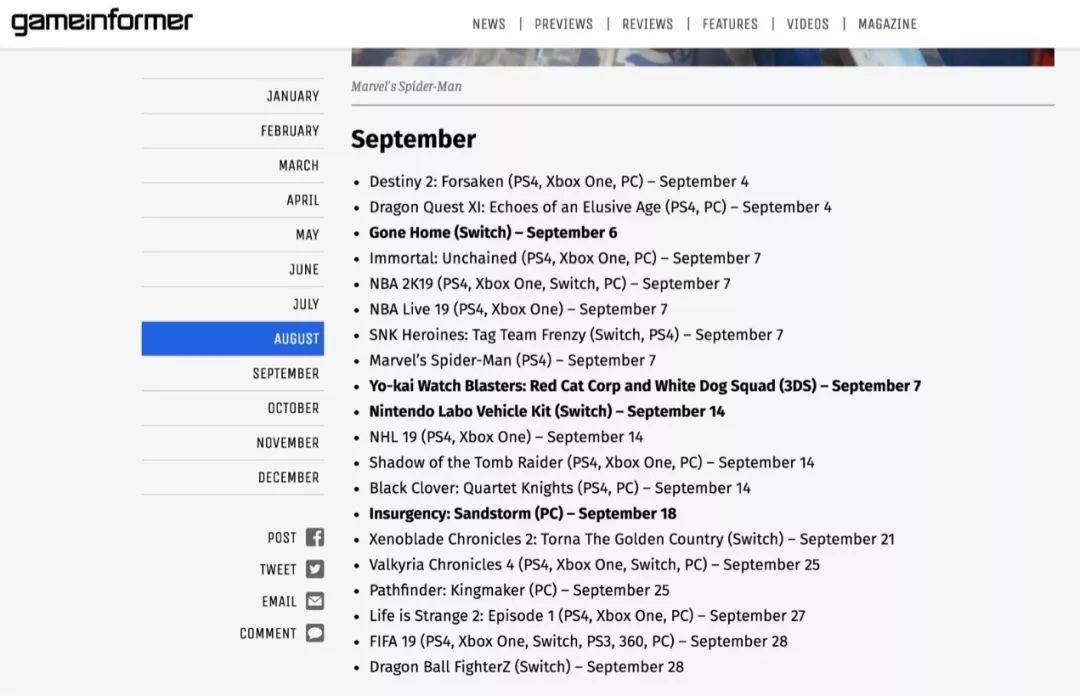Jump to March in month list
This screenshot has width=1080, height=696.
click(233, 165)
